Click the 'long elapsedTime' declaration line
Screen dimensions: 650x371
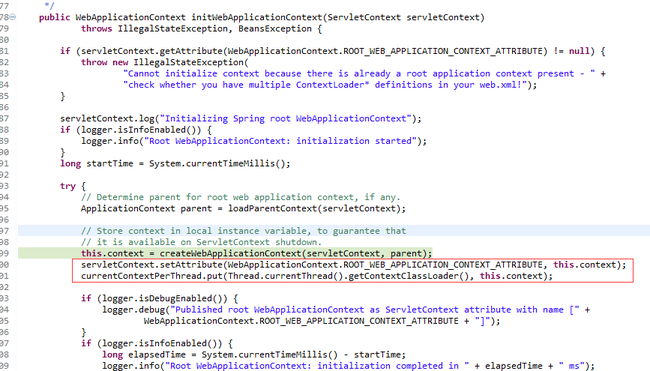click(254, 355)
